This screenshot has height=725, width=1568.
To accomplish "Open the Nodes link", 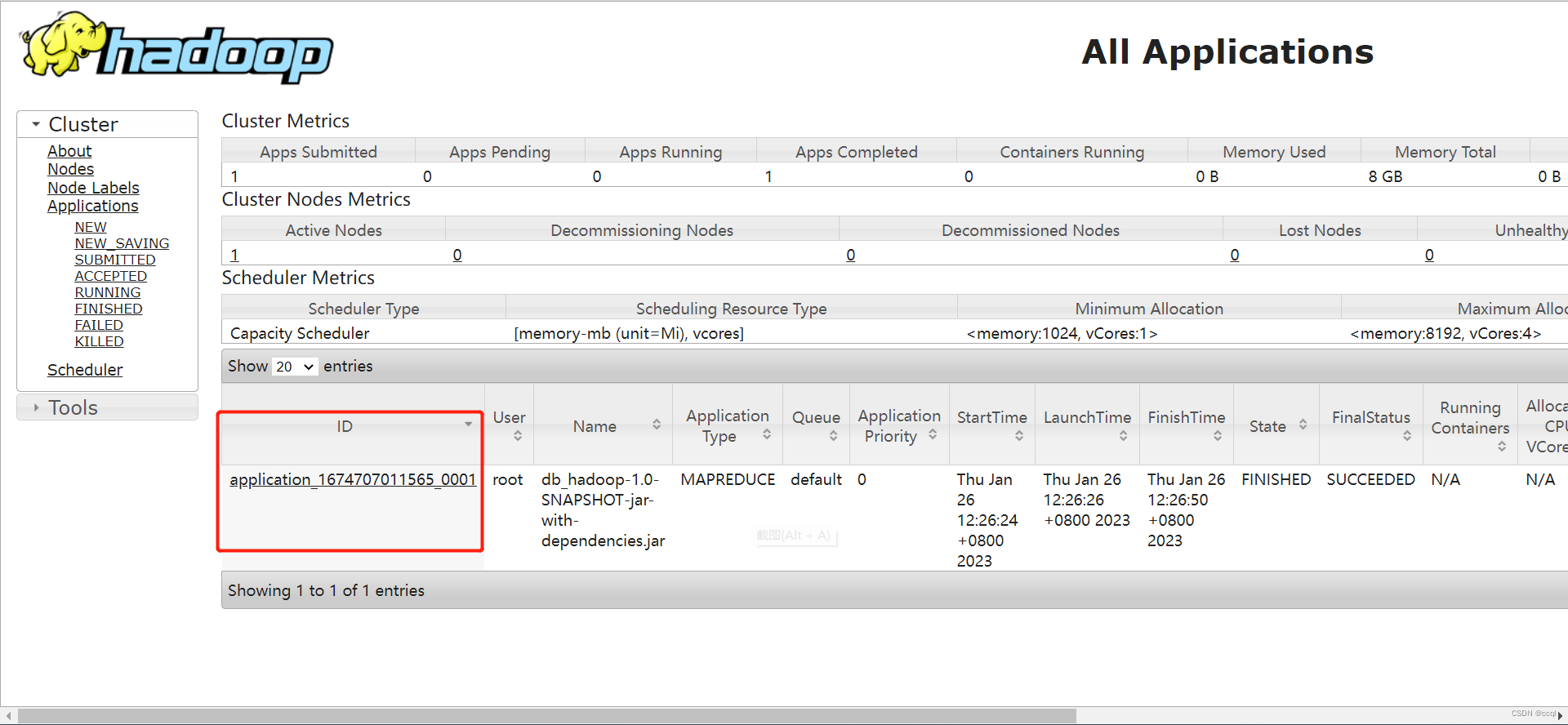I will coord(70,169).
